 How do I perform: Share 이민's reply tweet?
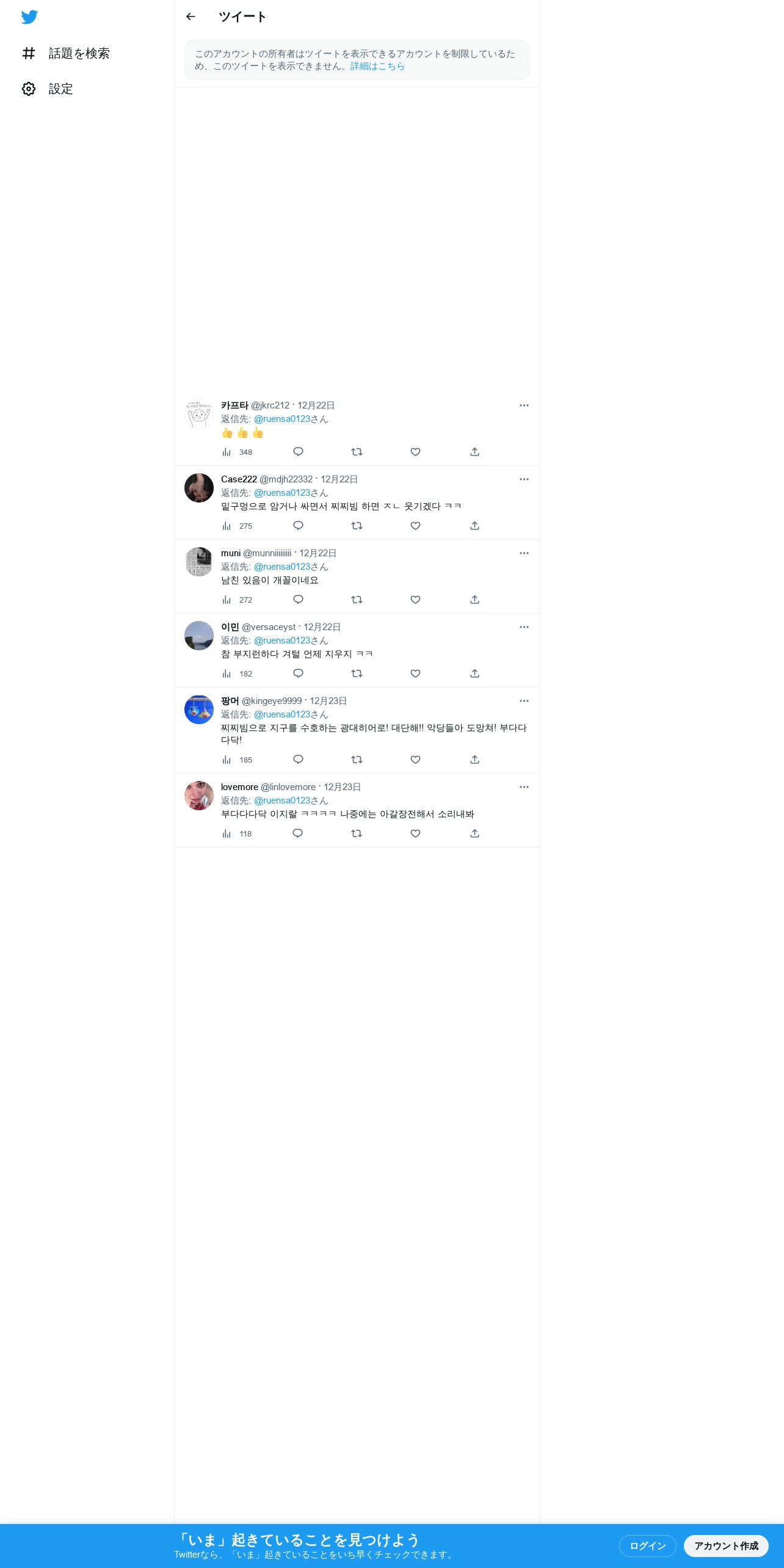coord(474,673)
